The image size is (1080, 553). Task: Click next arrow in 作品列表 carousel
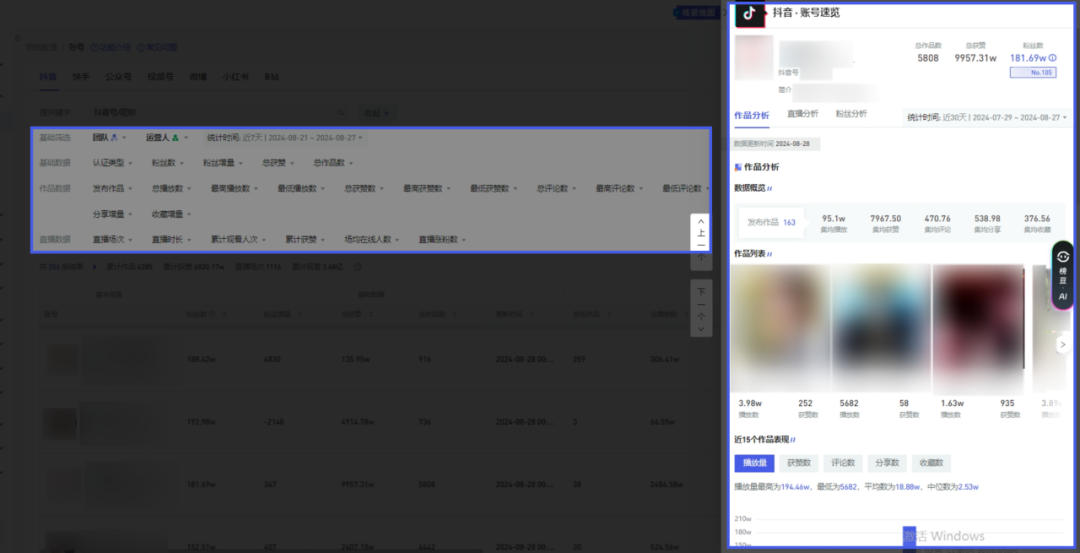(1063, 344)
